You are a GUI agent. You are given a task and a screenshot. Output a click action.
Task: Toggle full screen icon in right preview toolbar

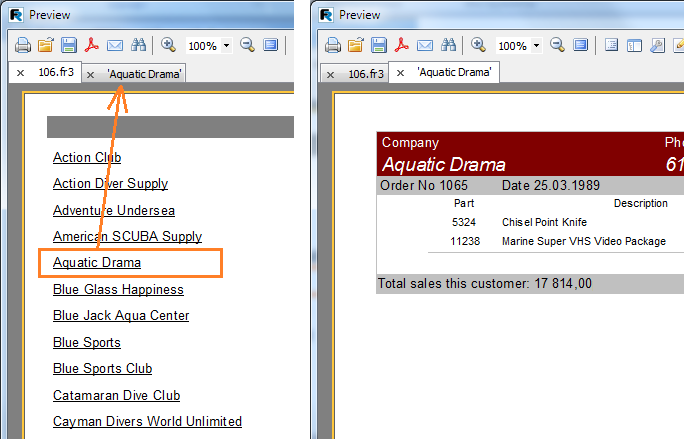(x=580, y=45)
